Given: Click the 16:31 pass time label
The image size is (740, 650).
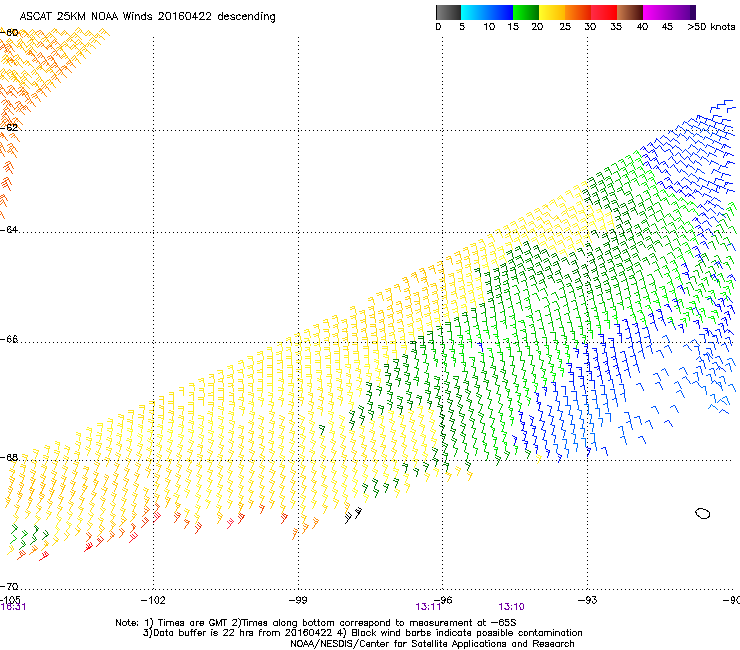Looking at the screenshot, I should coord(13,607).
